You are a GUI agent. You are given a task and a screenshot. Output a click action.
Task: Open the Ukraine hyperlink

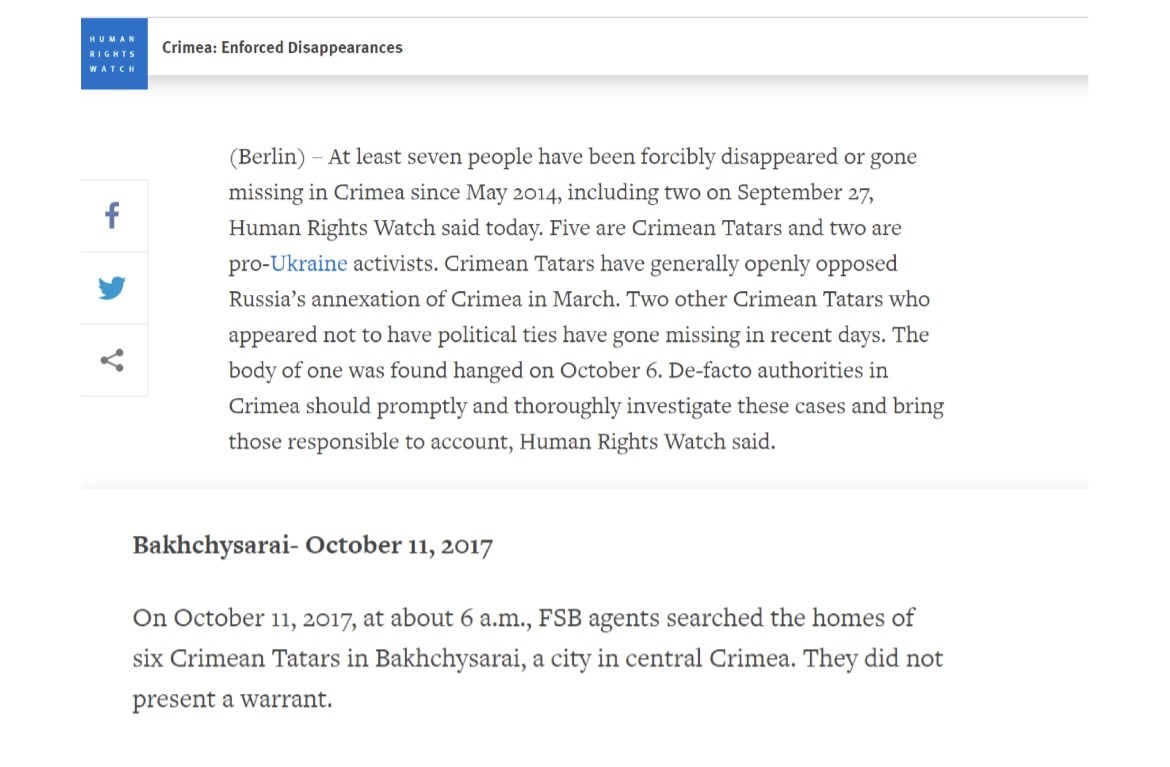[x=309, y=264]
